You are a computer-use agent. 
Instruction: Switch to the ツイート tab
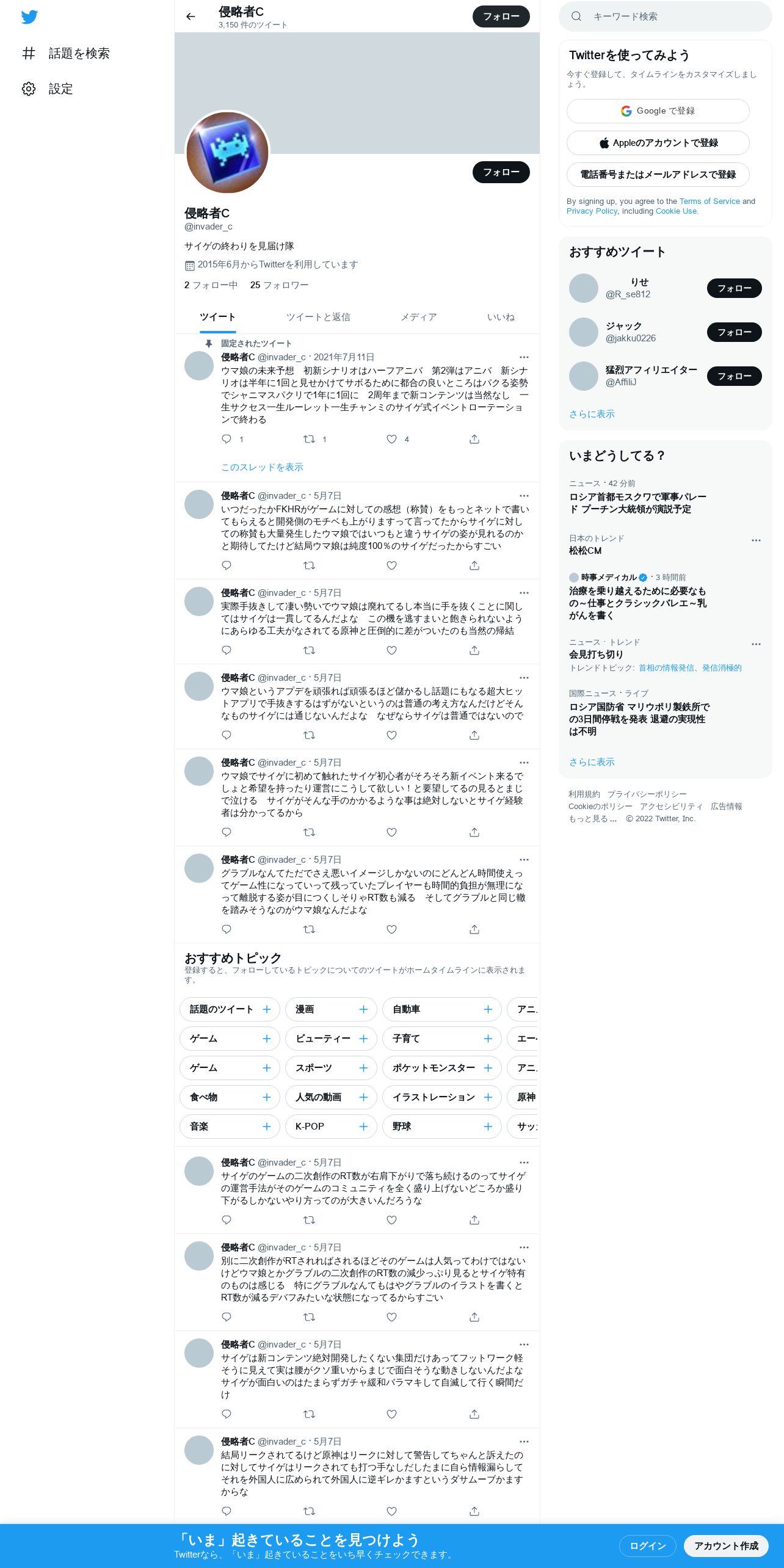pyautogui.click(x=217, y=317)
